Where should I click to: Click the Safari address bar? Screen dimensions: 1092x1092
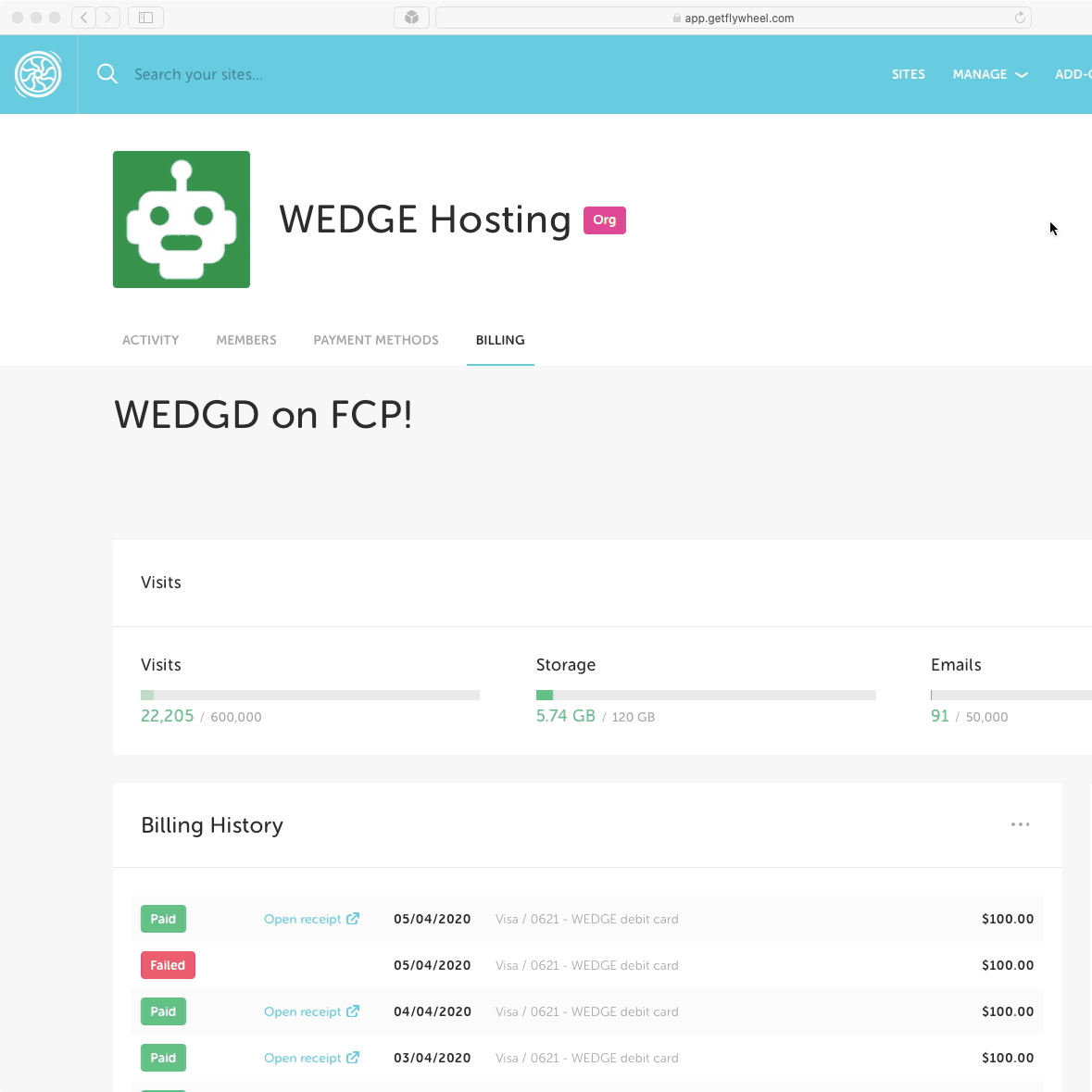pos(733,18)
